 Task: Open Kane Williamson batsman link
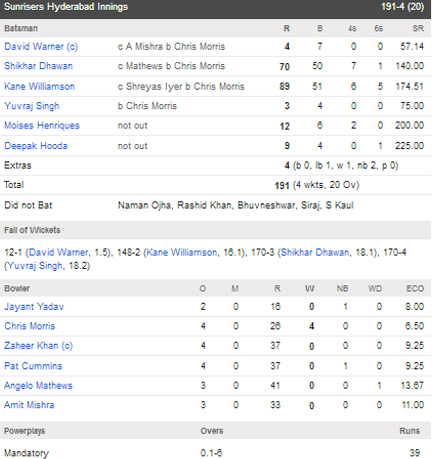point(39,87)
